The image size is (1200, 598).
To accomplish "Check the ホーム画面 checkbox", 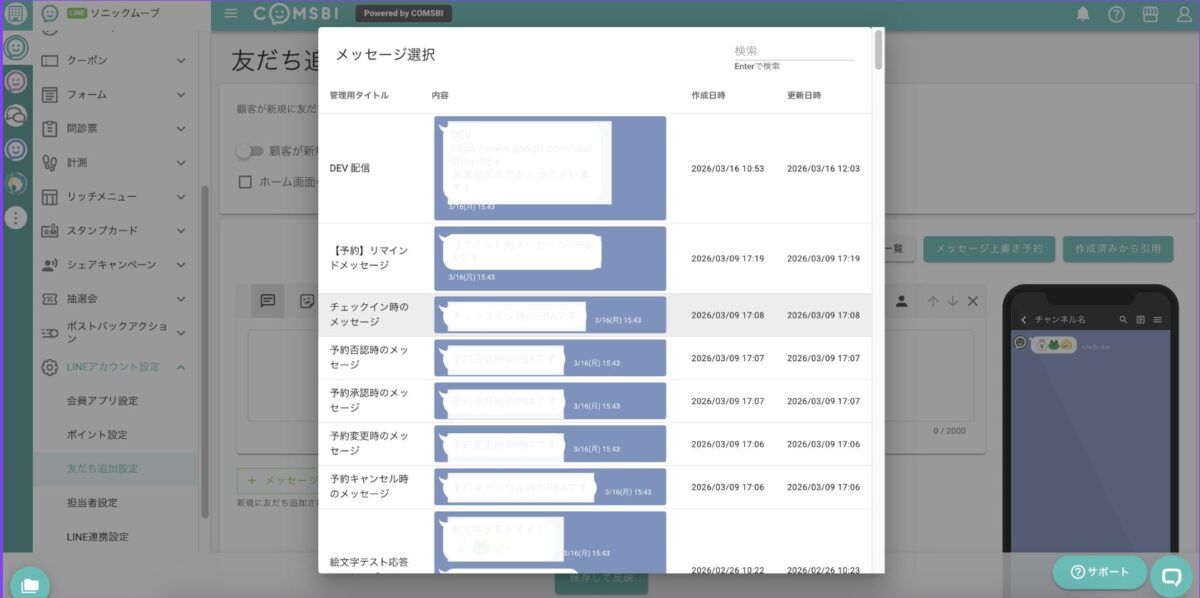I will click(245, 182).
